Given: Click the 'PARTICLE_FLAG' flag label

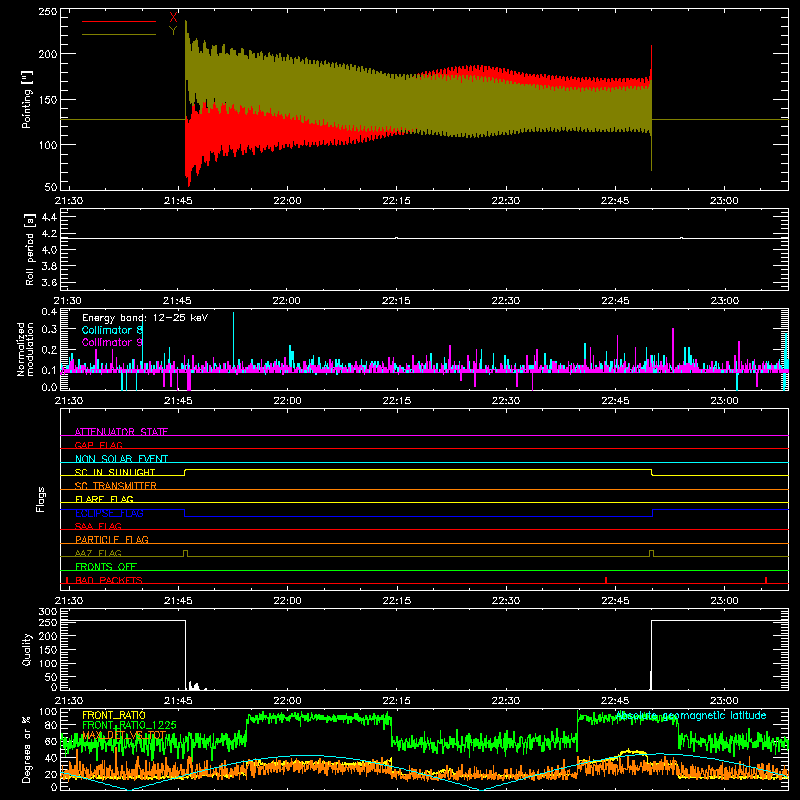Looking at the screenshot, I should pyautogui.click(x=112, y=539).
